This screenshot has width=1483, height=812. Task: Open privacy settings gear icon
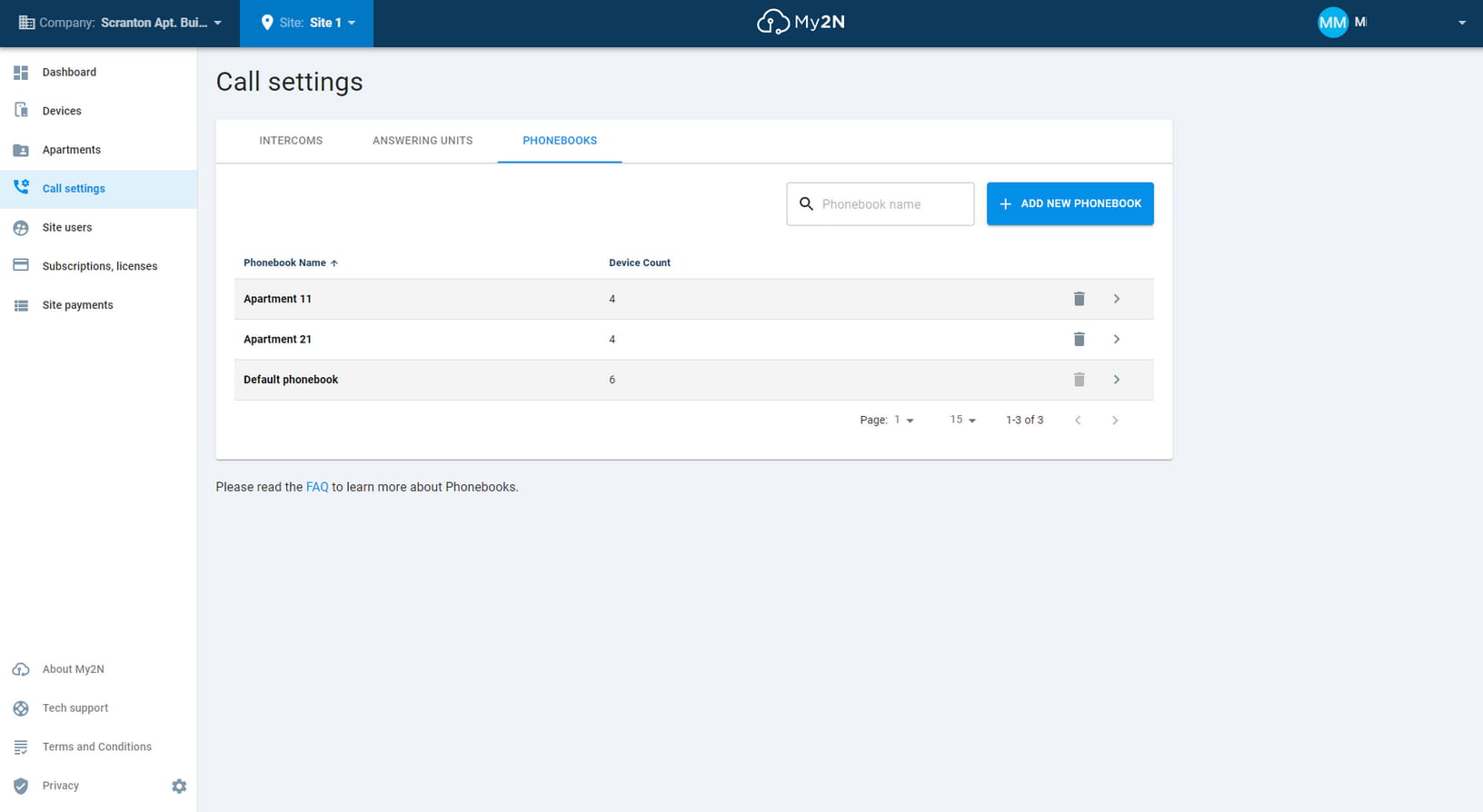click(x=179, y=787)
